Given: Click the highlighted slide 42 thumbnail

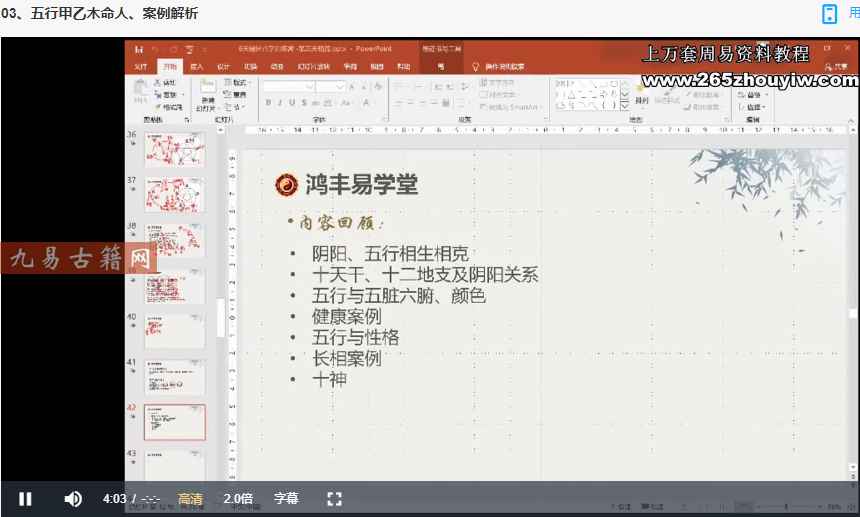Looking at the screenshot, I should click(175, 422).
